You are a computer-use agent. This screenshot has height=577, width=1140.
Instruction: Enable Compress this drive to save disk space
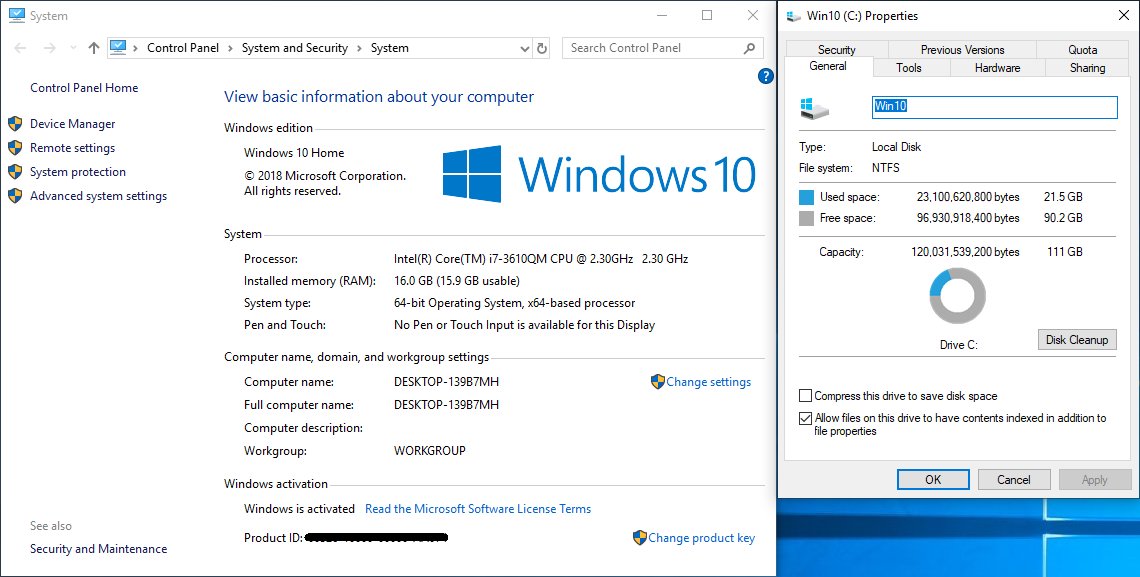[806, 396]
